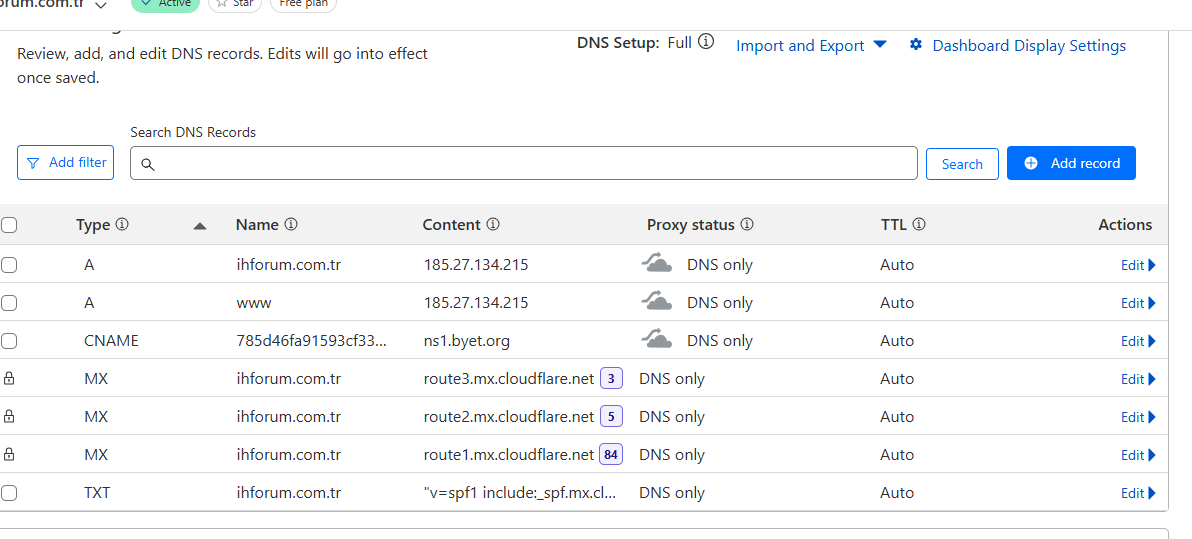
Task: Check the box for the CNAME record
Action: (9, 341)
